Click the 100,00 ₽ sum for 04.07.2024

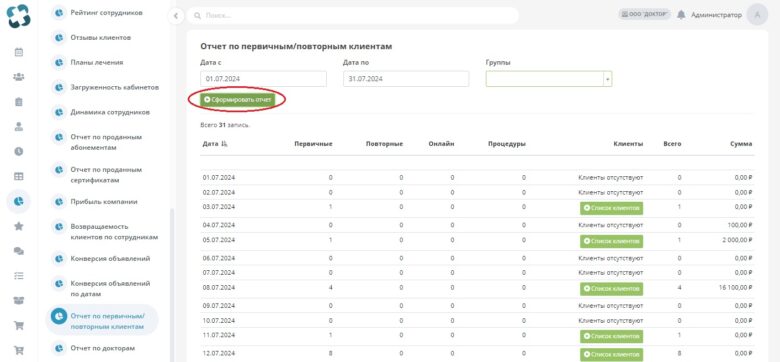point(741,225)
